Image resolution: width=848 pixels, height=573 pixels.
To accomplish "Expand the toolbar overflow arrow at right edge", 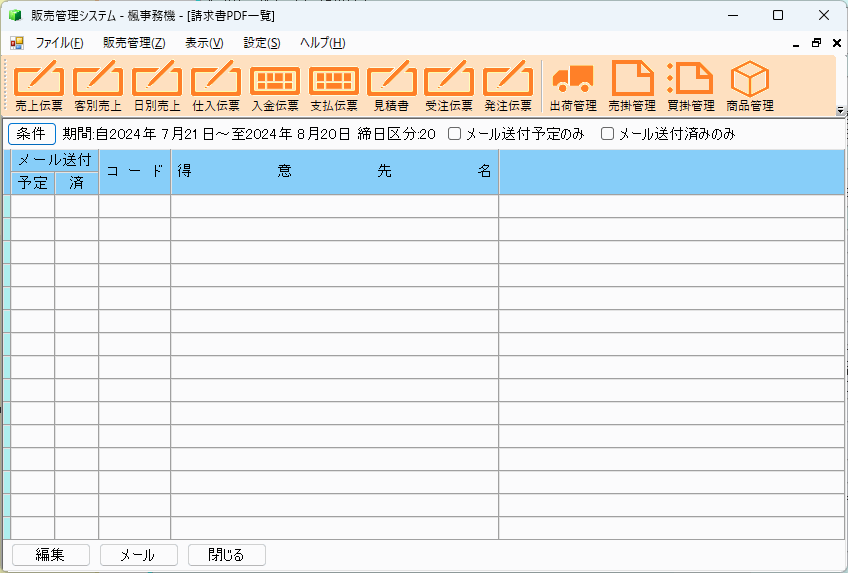I will pos(840,111).
